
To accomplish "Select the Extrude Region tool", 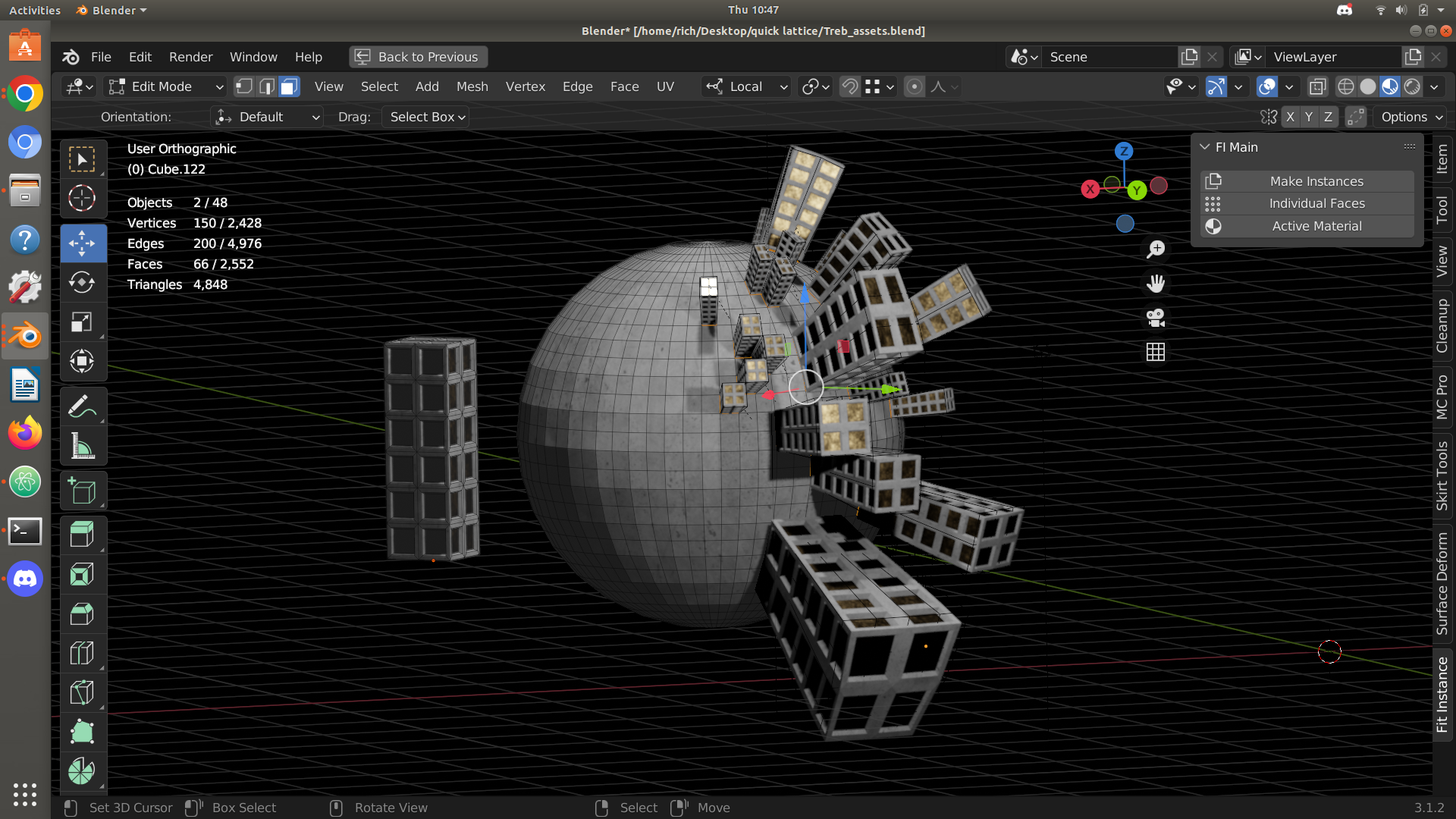I will tap(82, 535).
